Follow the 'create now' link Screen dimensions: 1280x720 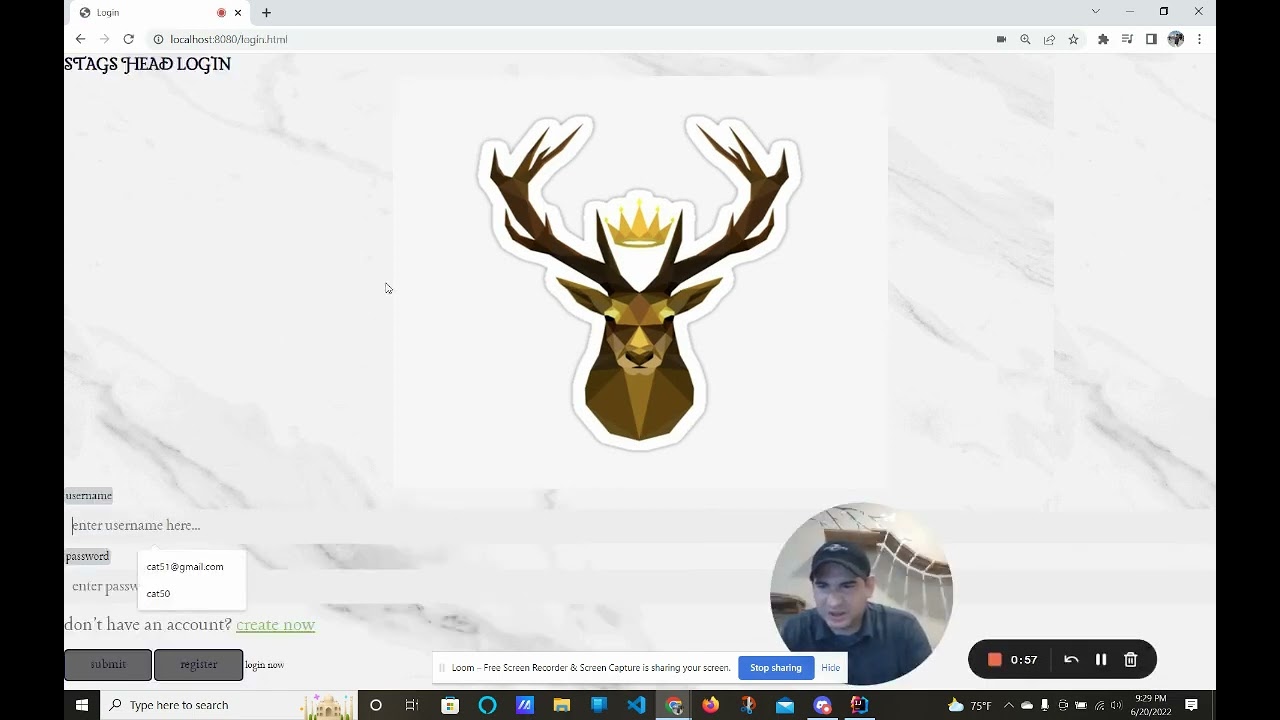[x=275, y=625]
